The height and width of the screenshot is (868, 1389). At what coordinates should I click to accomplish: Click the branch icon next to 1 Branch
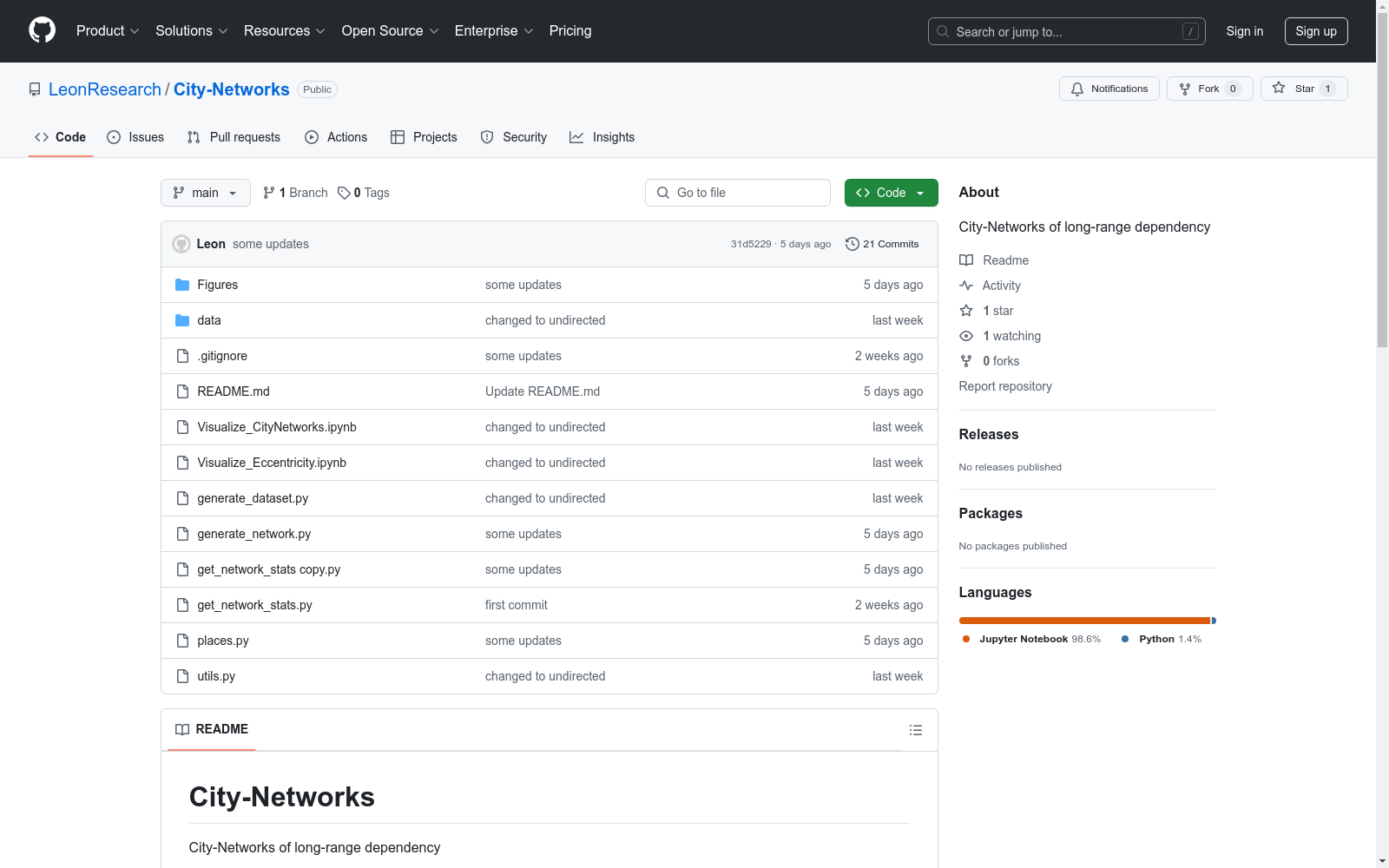coord(269,193)
